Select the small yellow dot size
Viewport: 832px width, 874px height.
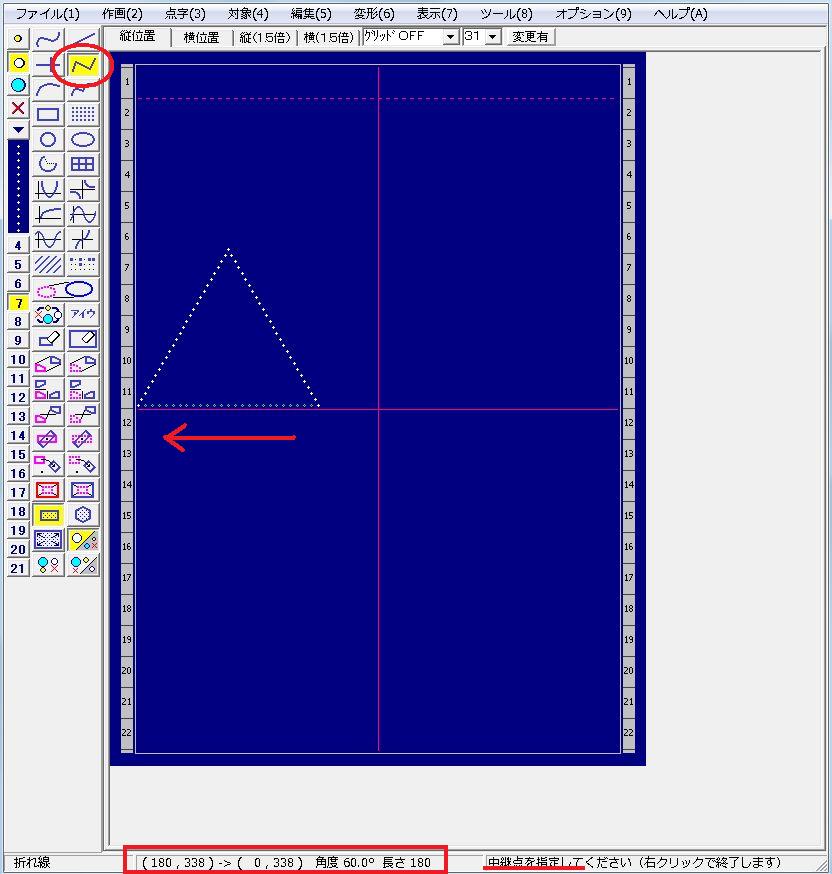(18, 39)
